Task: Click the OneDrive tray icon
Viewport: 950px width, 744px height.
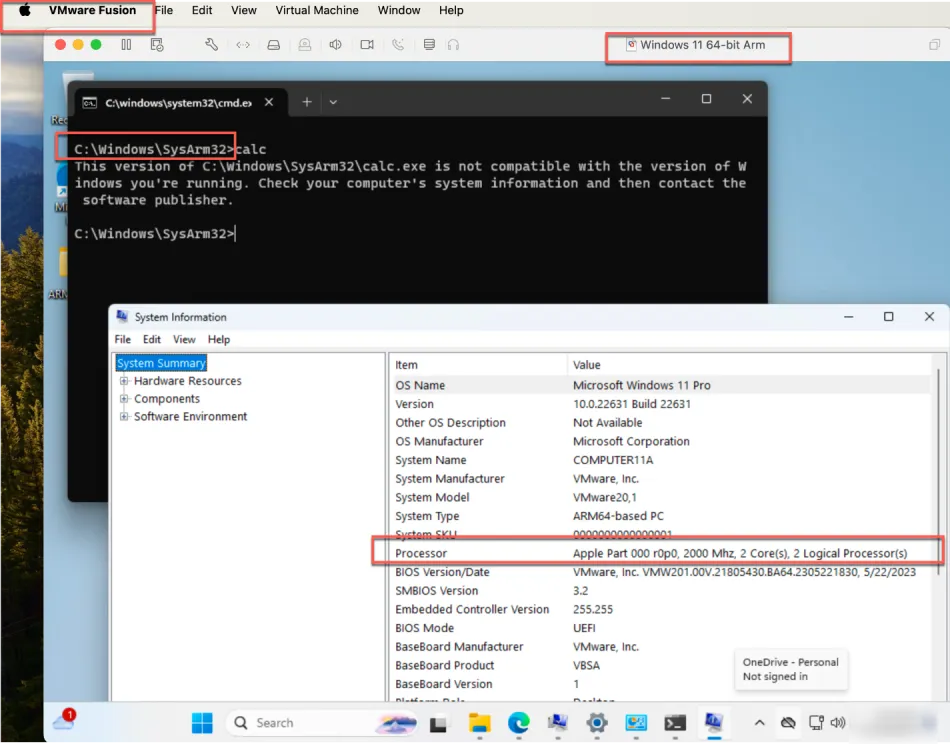Action: 788,723
